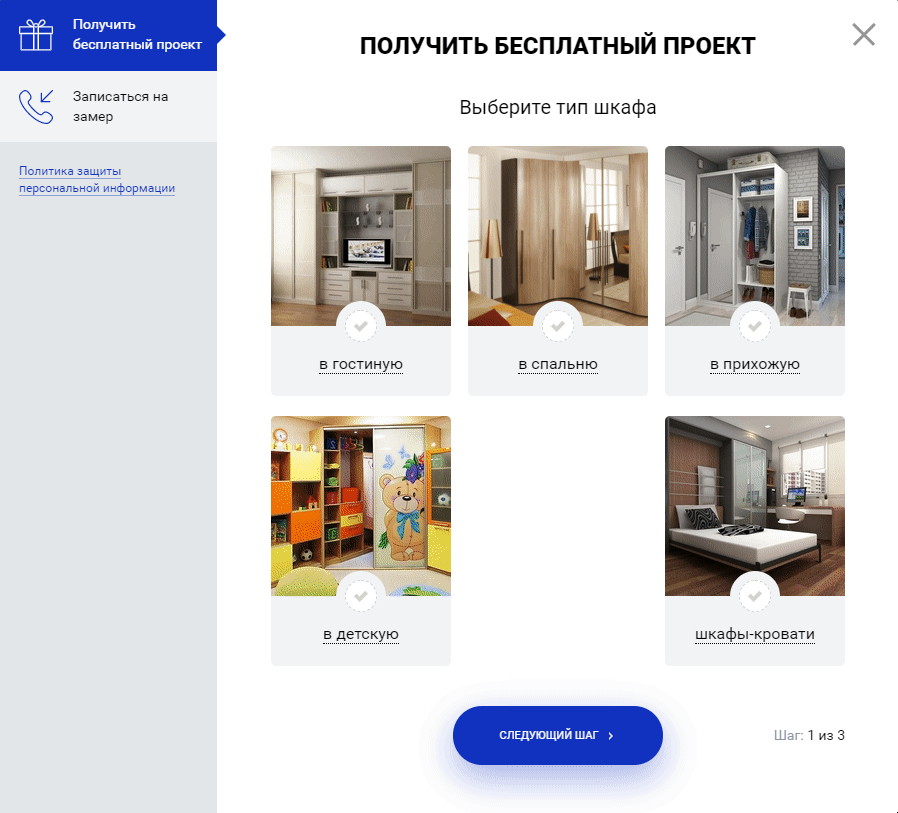This screenshot has height=813, width=898.
Task: Check the 'в спальню' checkmark circle
Action: pyautogui.click(x=558, y=326)
